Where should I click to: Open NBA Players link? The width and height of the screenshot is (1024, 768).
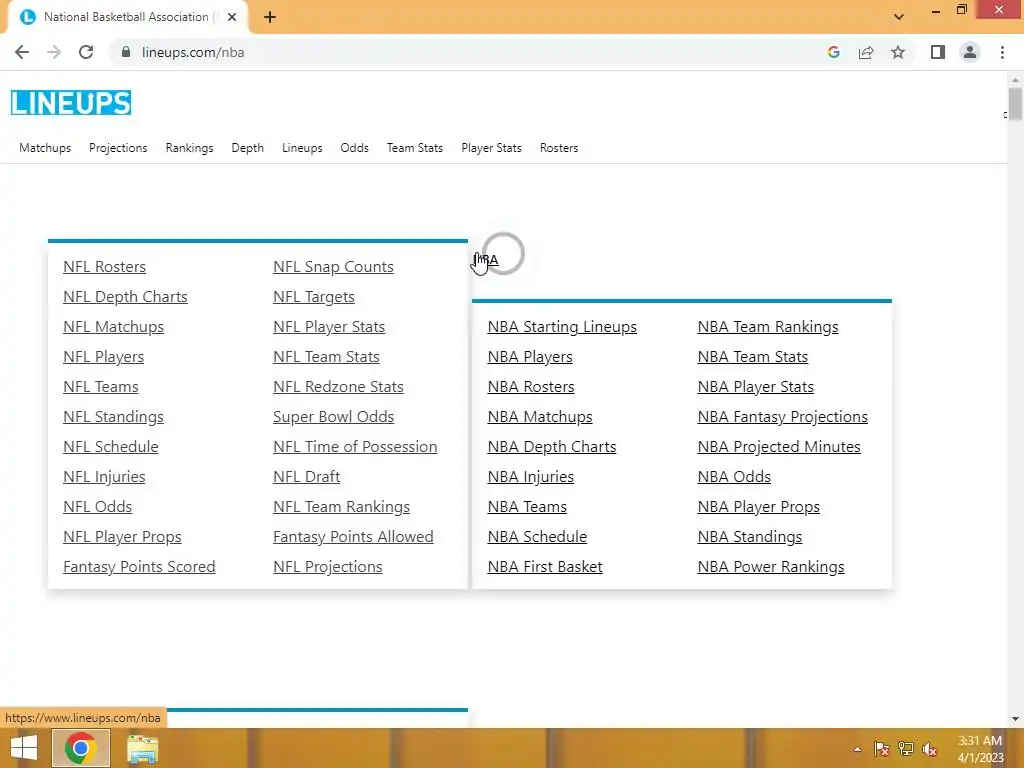(530, 357)
